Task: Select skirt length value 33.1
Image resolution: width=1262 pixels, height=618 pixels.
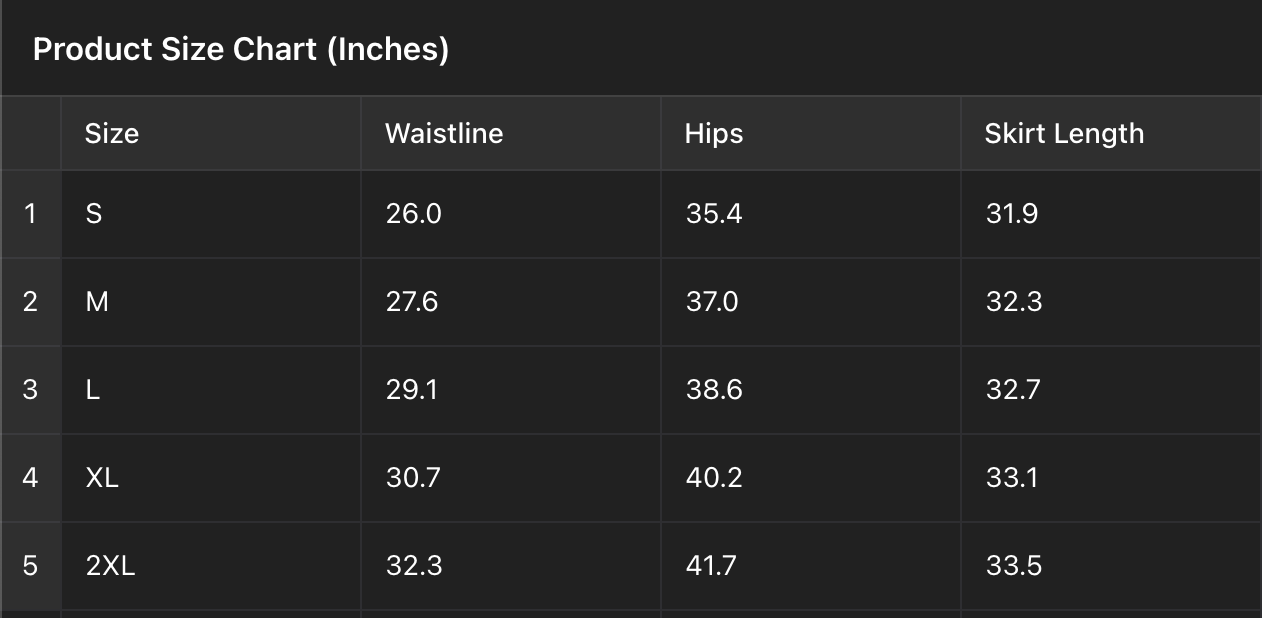Action: coord(1012,478)
